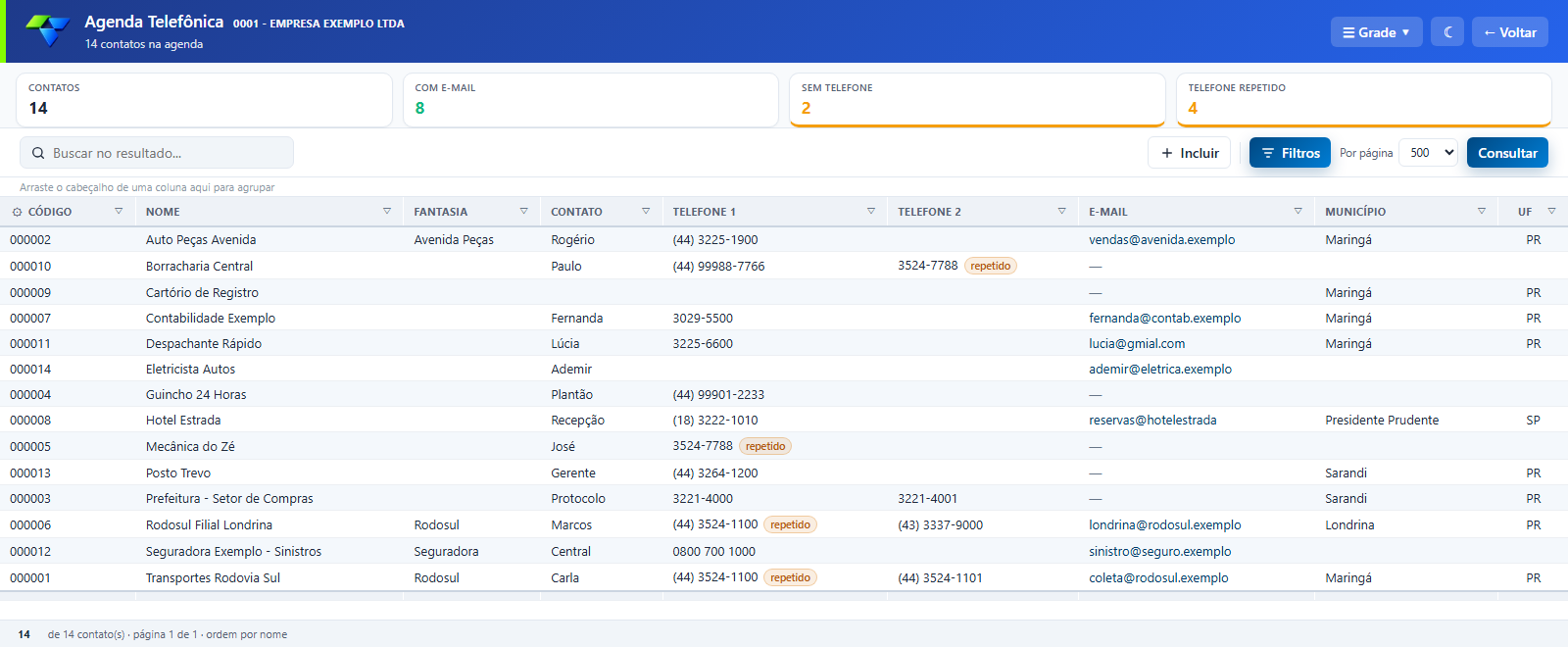Select Cartório de Registro row

point(784,292)
